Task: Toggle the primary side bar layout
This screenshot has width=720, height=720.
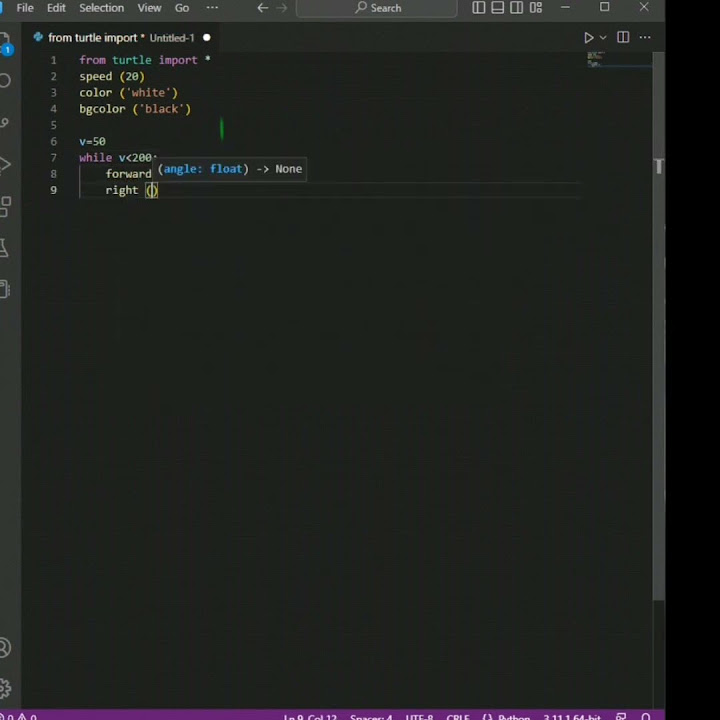Action: coord(478,7)
